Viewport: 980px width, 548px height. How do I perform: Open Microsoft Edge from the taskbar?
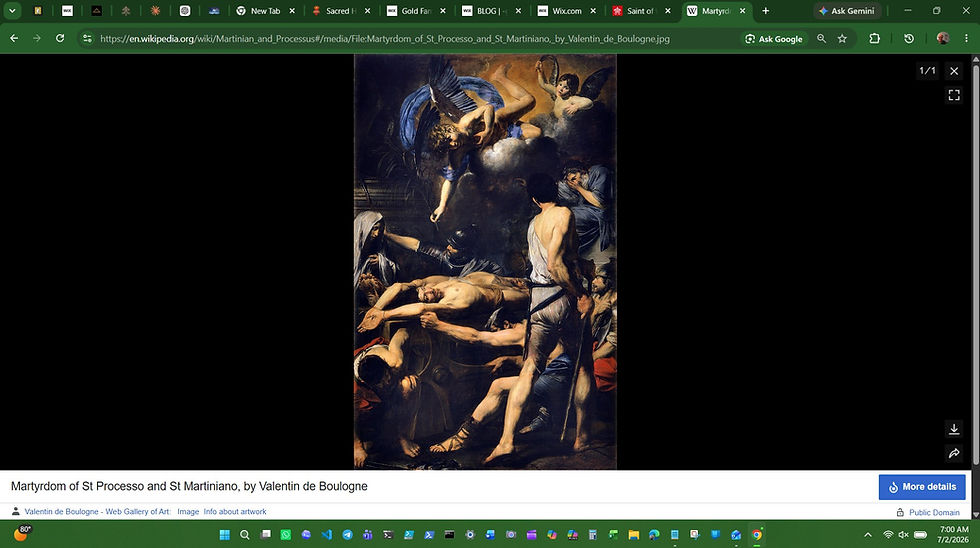pos(654,534)
